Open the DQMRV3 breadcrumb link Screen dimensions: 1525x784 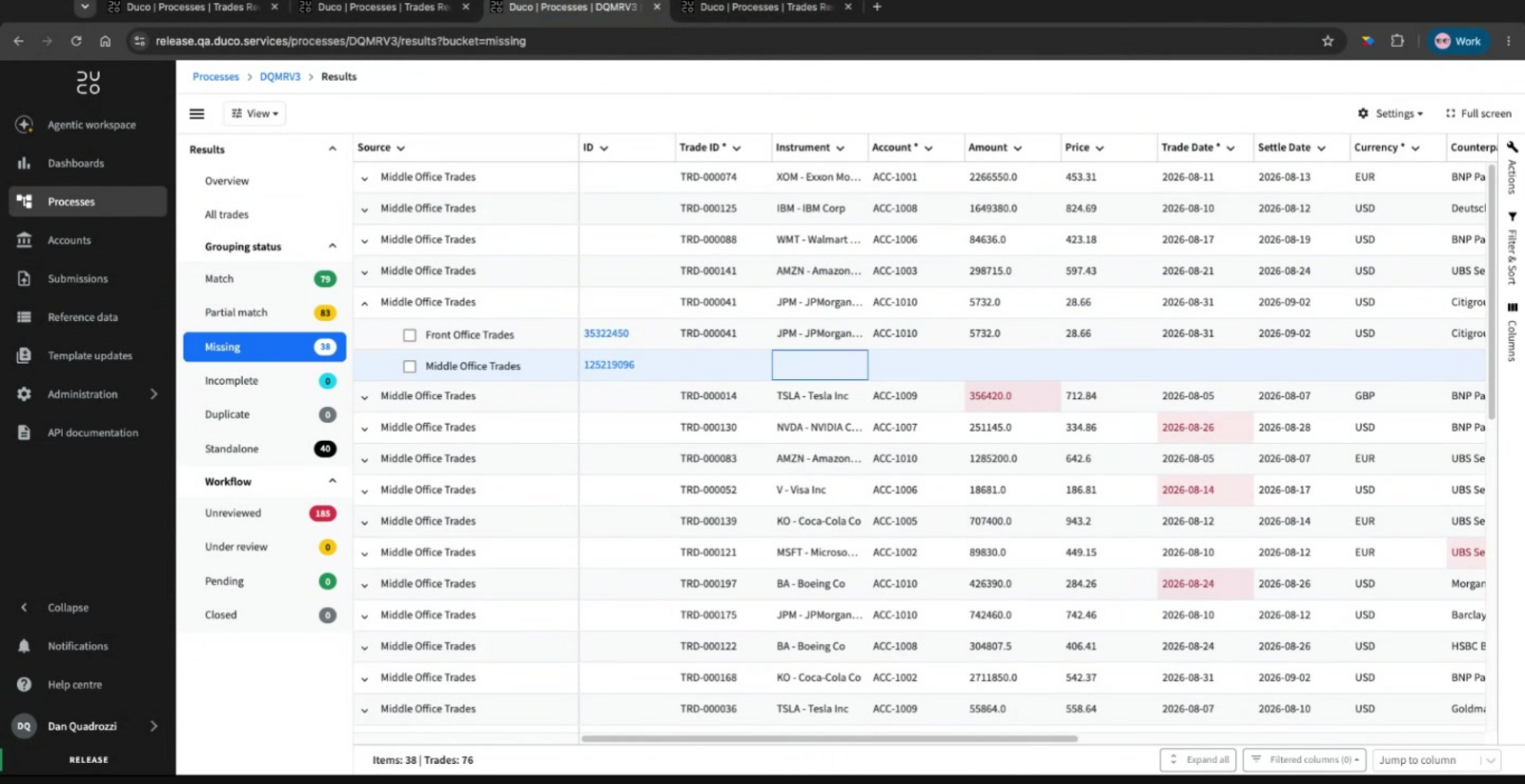[280, 77]
